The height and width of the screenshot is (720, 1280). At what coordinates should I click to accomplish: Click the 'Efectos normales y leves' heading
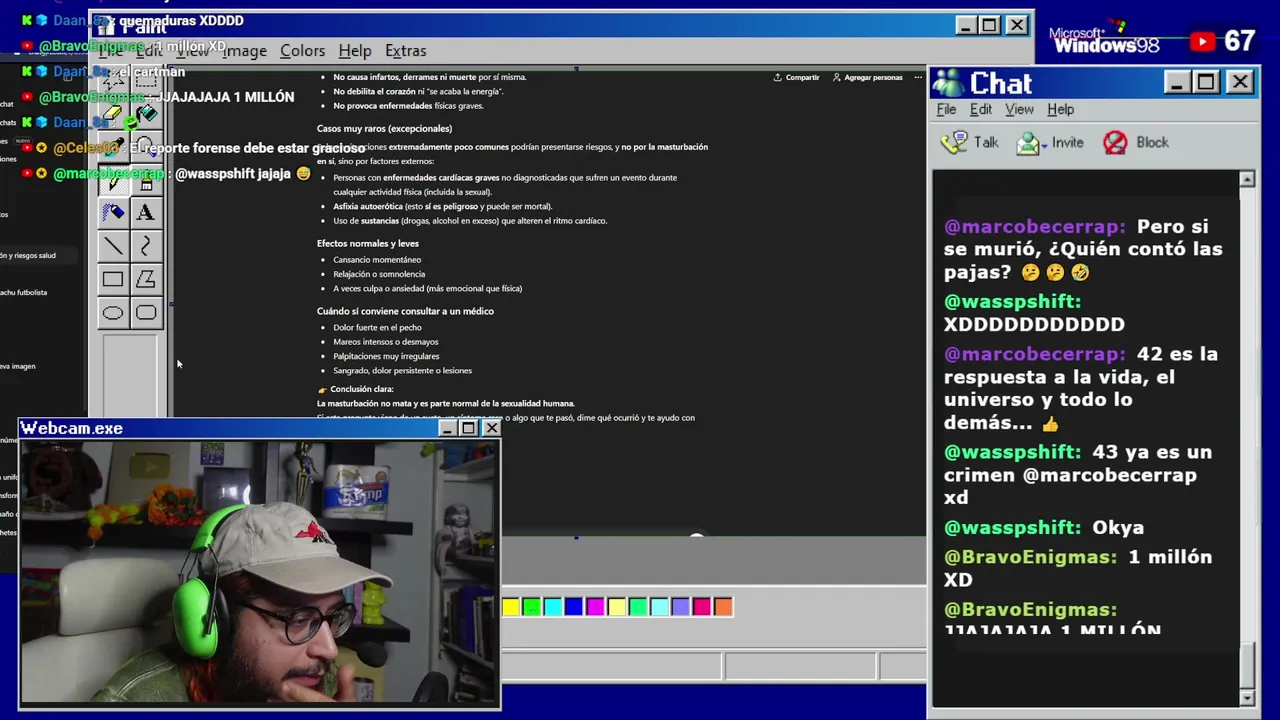(367, 243)
